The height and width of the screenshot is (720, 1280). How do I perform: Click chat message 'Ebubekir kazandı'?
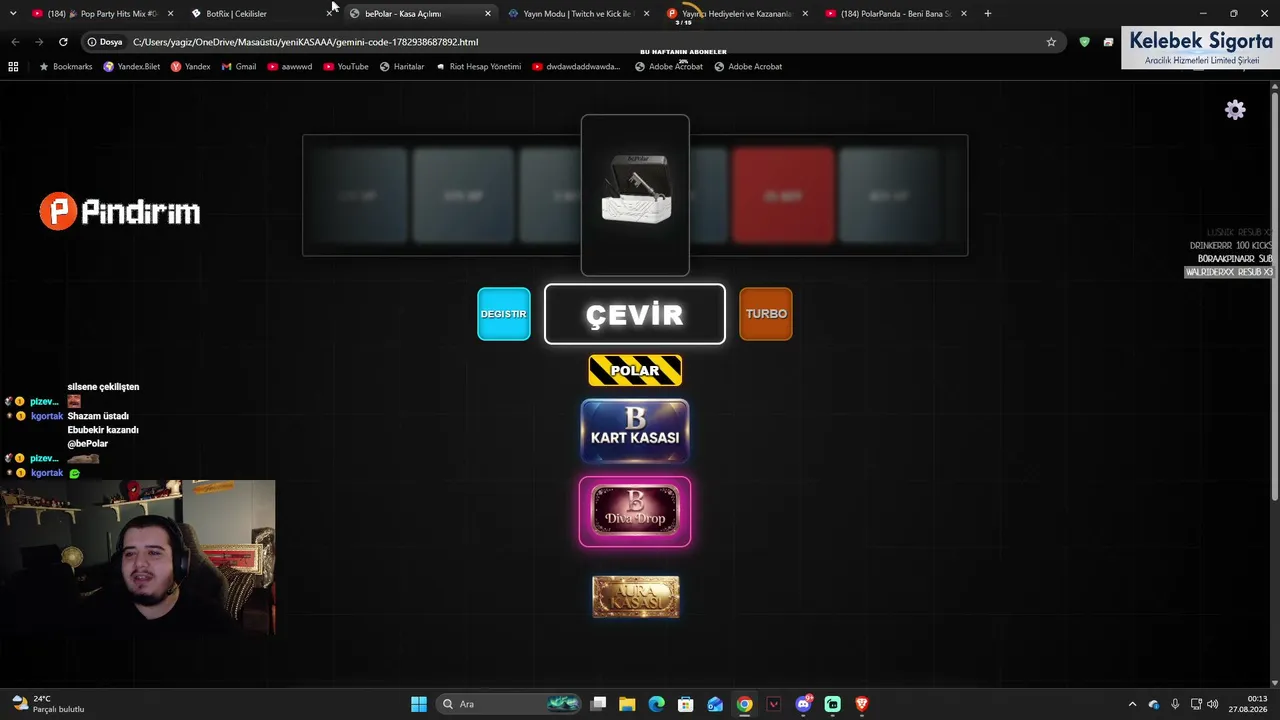click(x=103, y=430)
